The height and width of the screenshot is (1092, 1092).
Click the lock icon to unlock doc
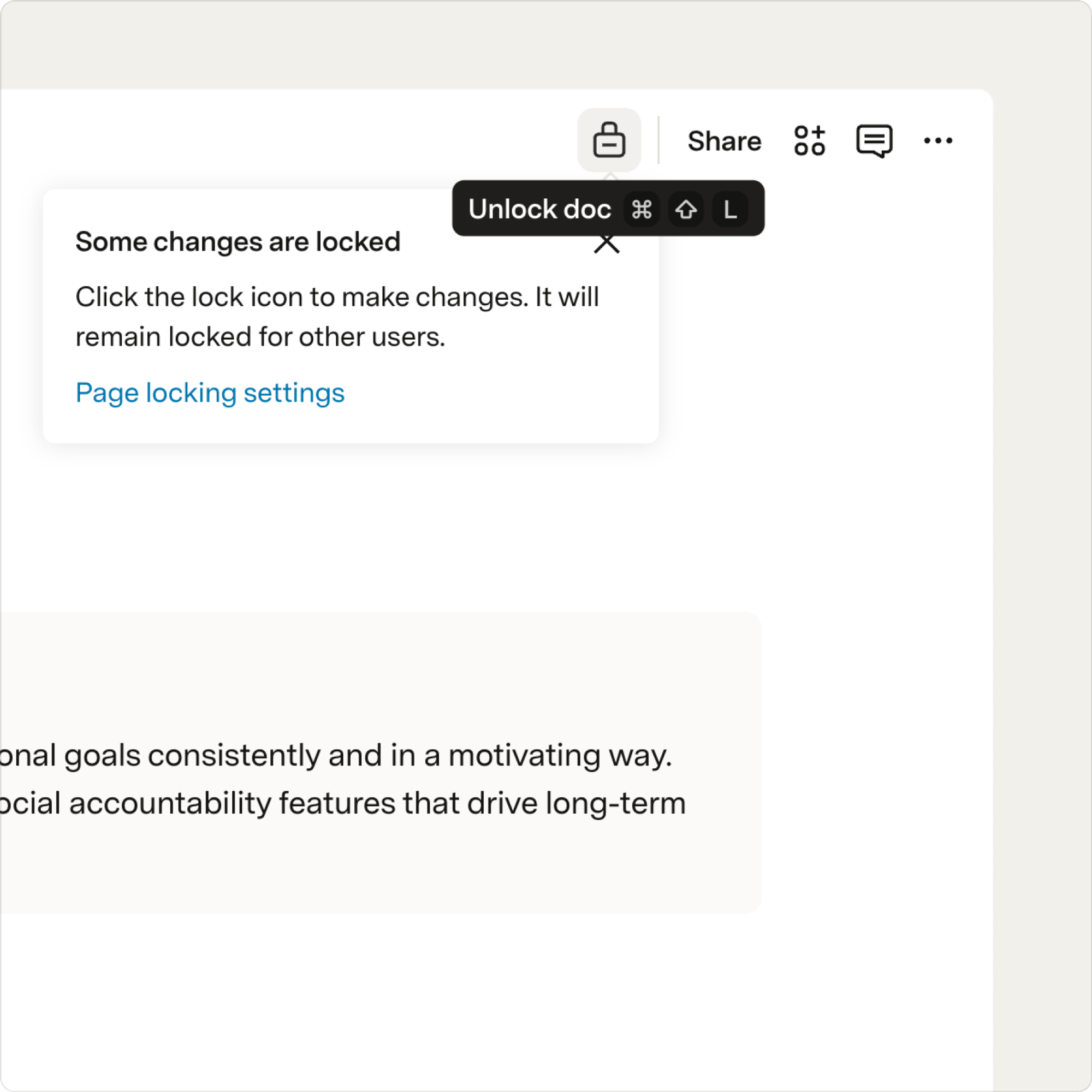point(609,140)
